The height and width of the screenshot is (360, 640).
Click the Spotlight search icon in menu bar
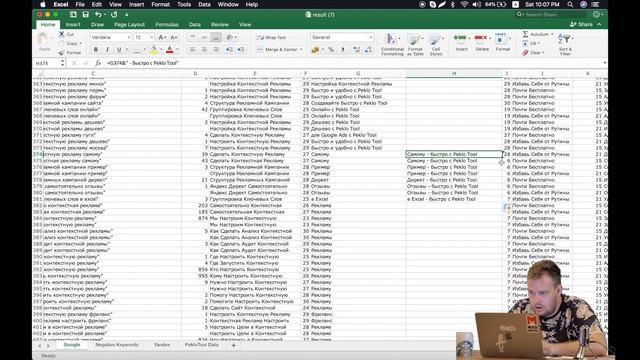click(x=570, y=4)
